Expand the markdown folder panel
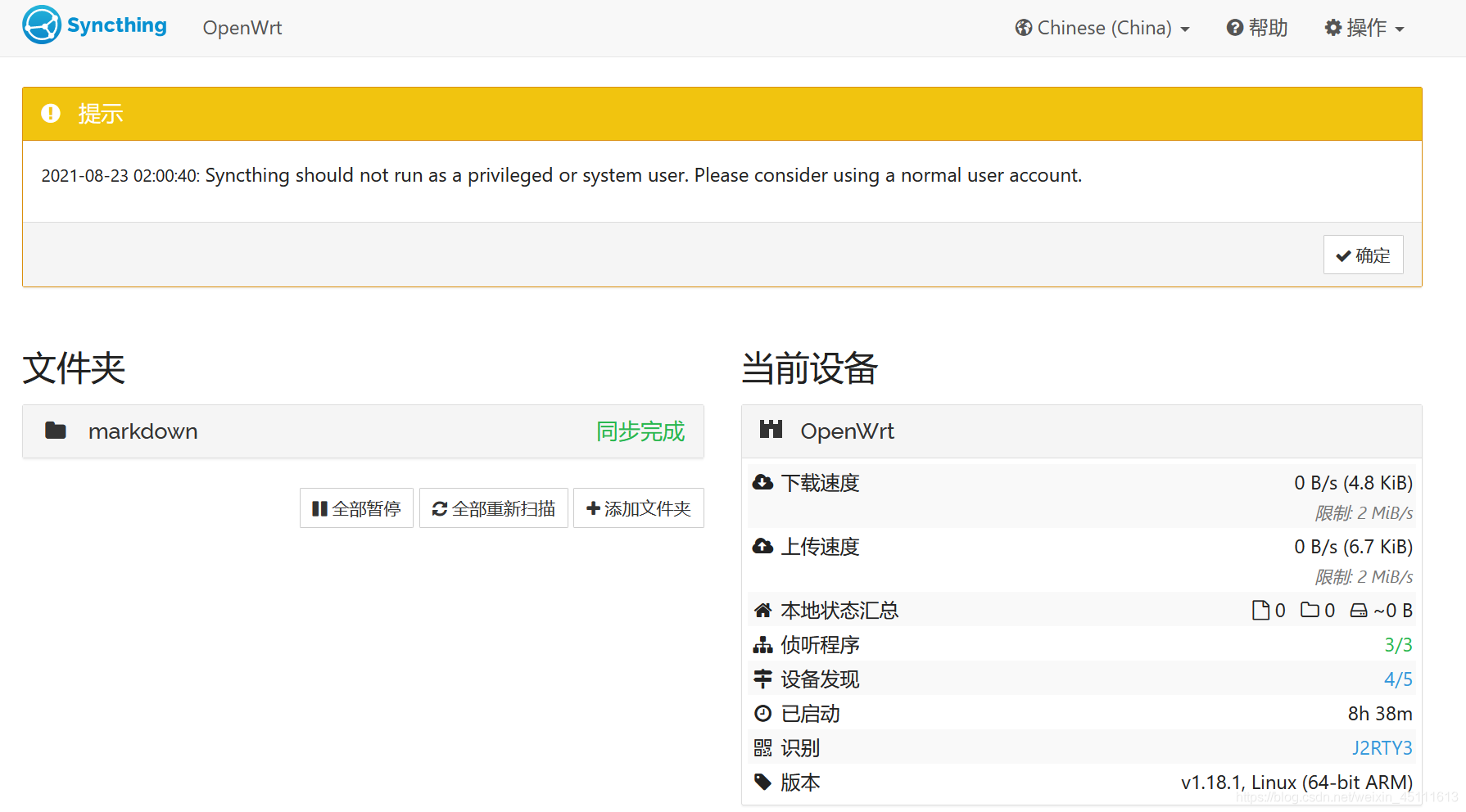The height and width of the screenshot is (812, 1466). click(x=363, y=431)
